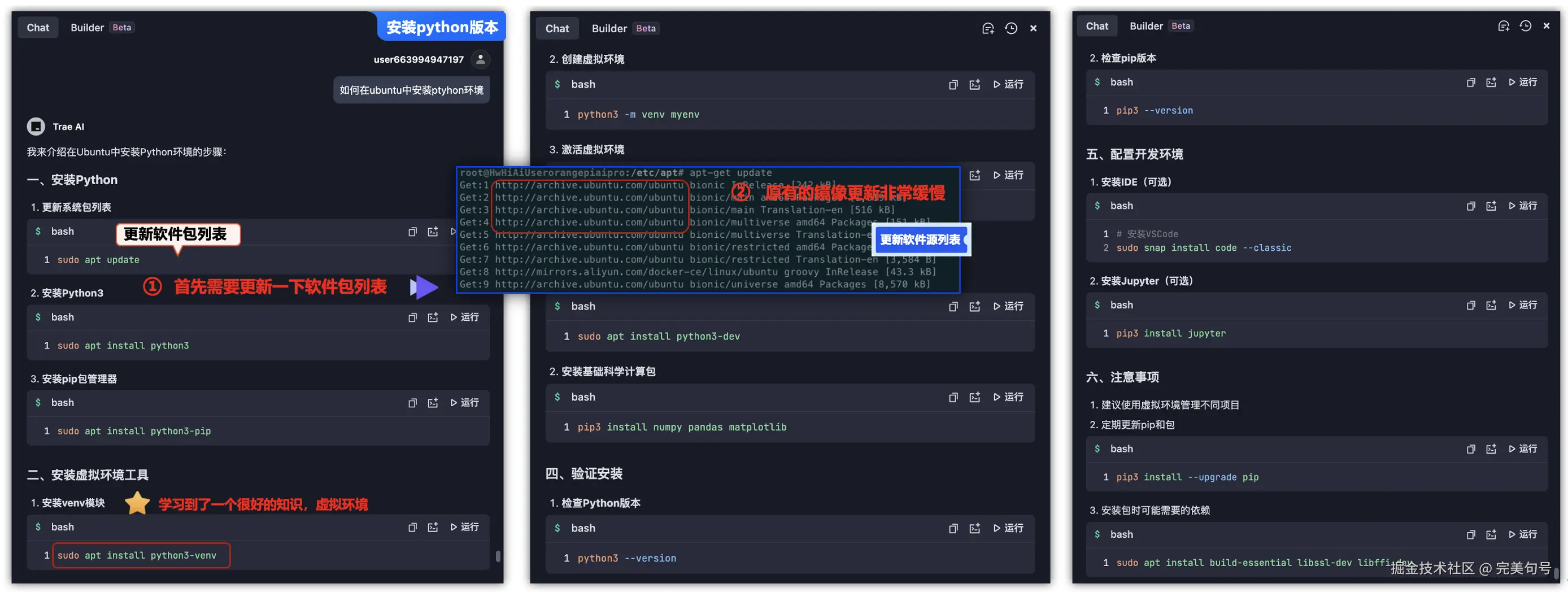Copy the python3-pip install command
Screen dimensions: 1568x592
(412, 403)
